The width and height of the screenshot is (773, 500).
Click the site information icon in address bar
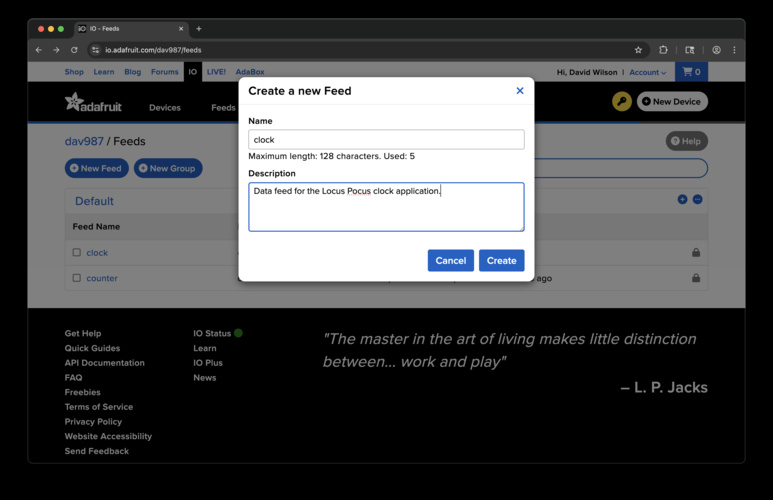tap(96, 50)
